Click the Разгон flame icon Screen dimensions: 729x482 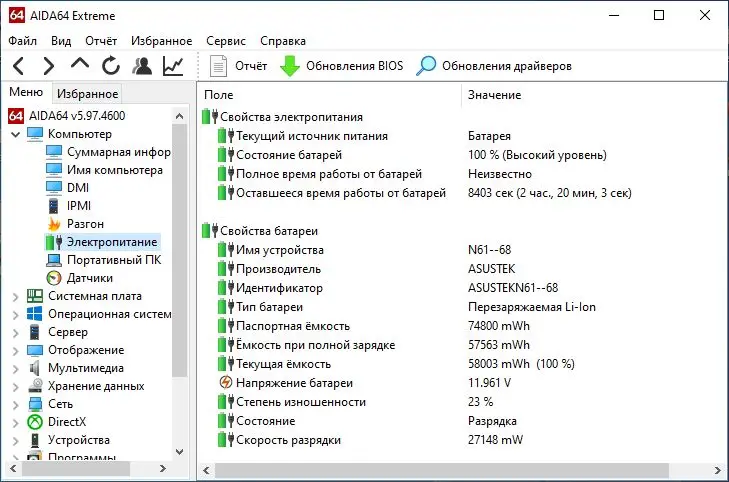pos(54,224)
